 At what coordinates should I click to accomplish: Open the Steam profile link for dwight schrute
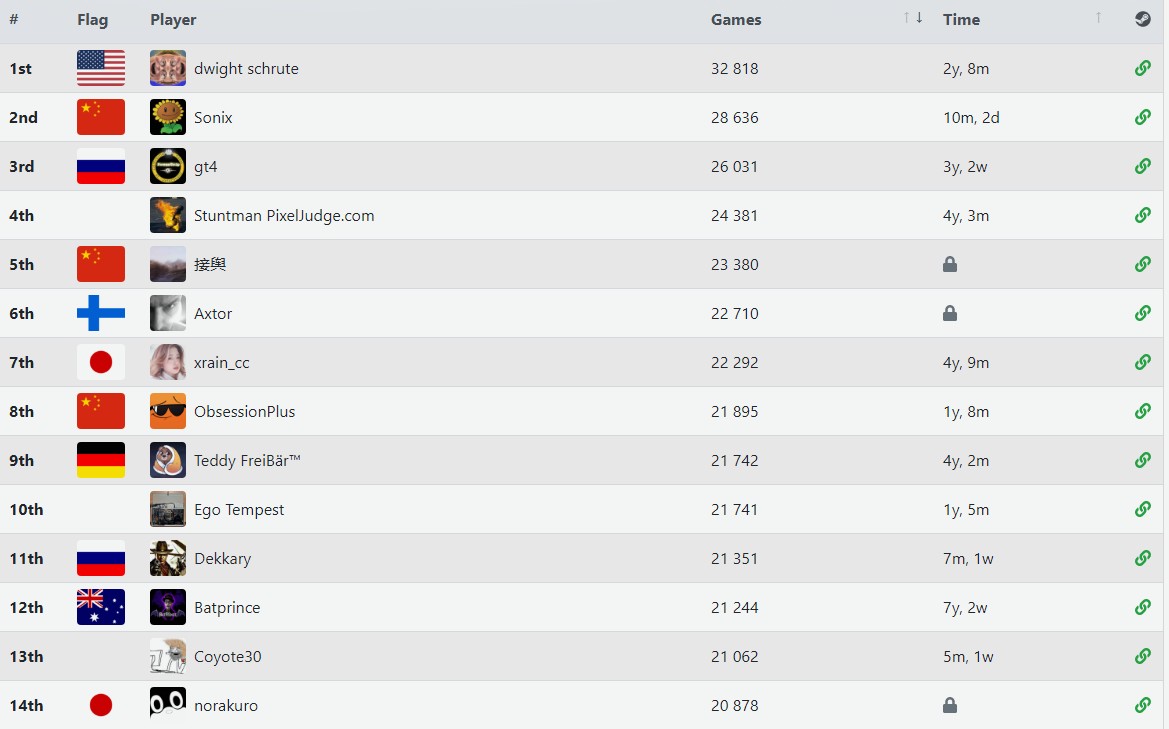(1142, 68)
